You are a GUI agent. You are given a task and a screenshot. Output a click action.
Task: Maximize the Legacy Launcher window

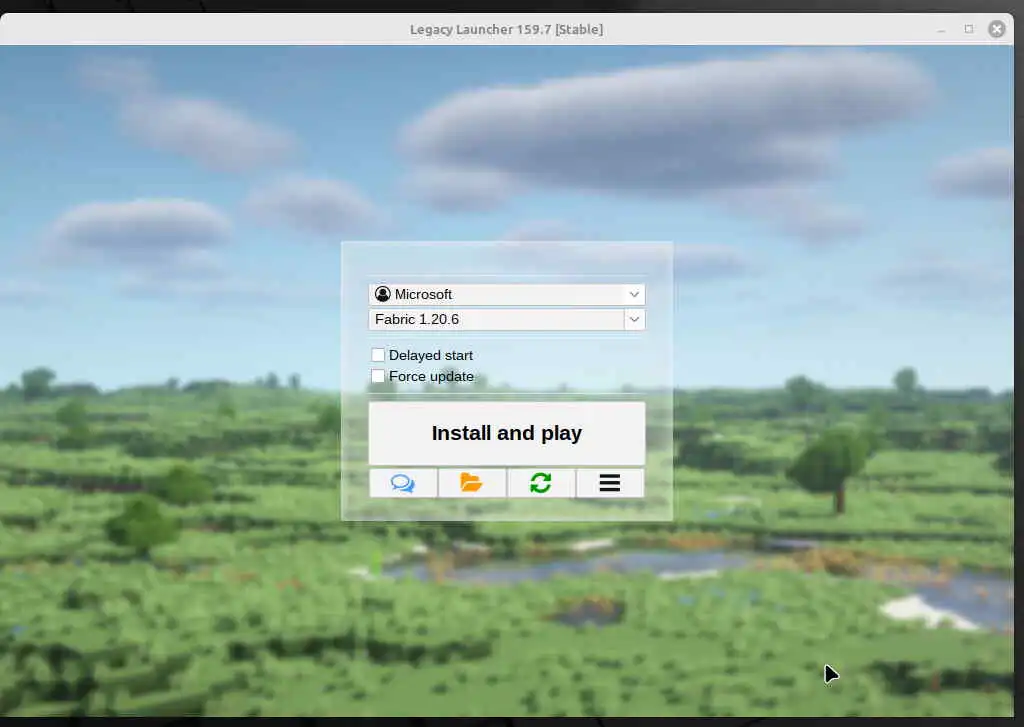click(968, 29)
